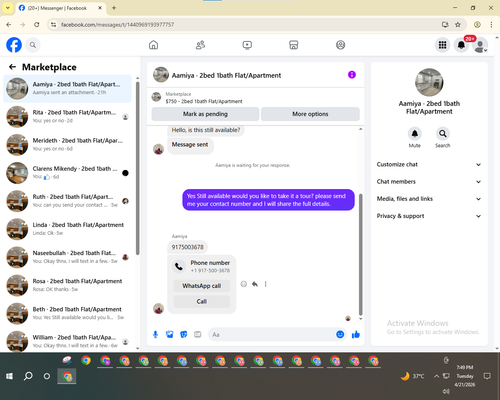
Task: Open emoji picker in message box
Action: click(340, 334)
